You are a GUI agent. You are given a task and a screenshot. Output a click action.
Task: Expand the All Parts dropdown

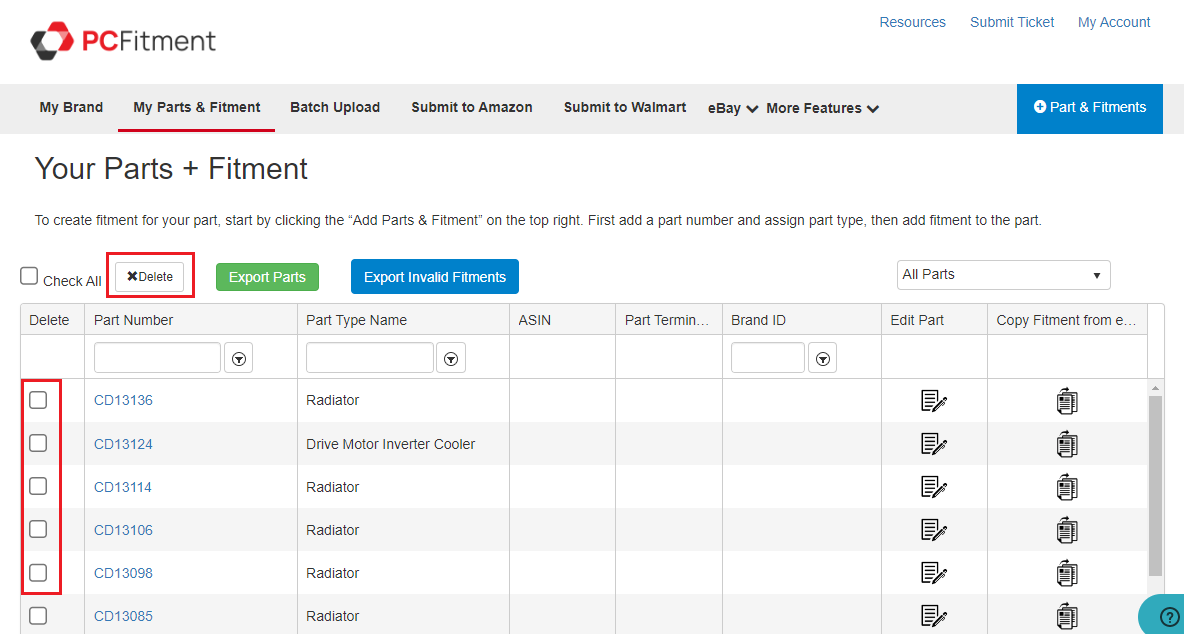pyautogui.click(x=1003, y=275)
